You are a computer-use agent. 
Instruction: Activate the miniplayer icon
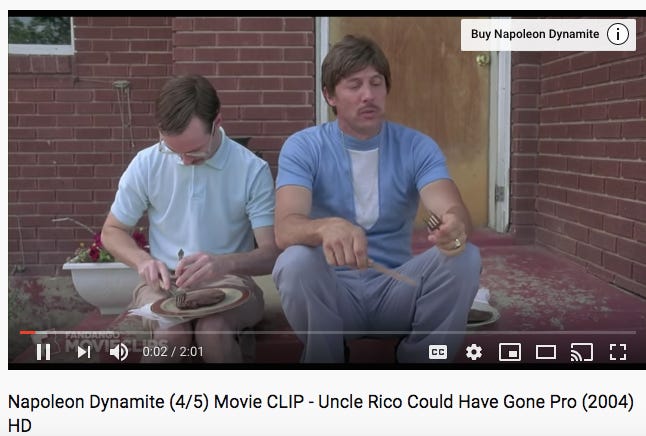click(510, 352)
